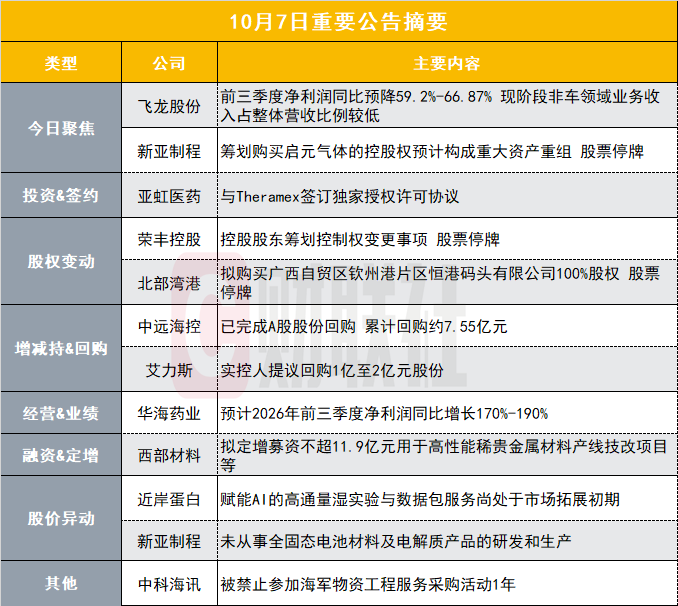Click the '增减持&回购' category cell
Viewport: 678px width, 606px height.
pos(61,348)
